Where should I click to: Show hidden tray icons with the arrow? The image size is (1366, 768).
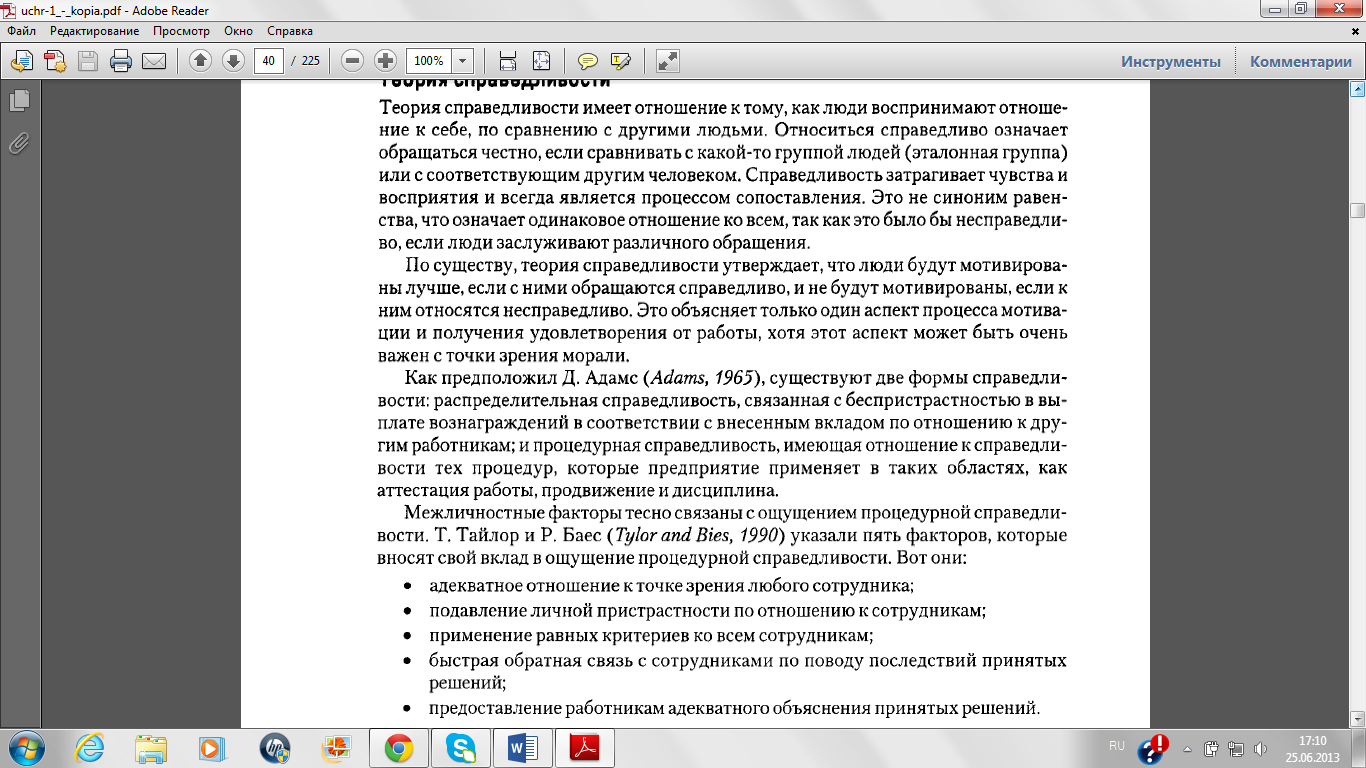click(1187, 748)
